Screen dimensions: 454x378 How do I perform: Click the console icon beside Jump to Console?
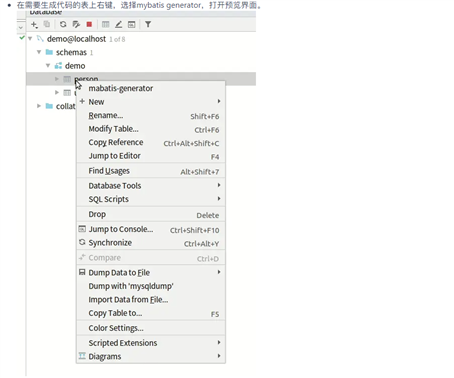pos(82,229)
